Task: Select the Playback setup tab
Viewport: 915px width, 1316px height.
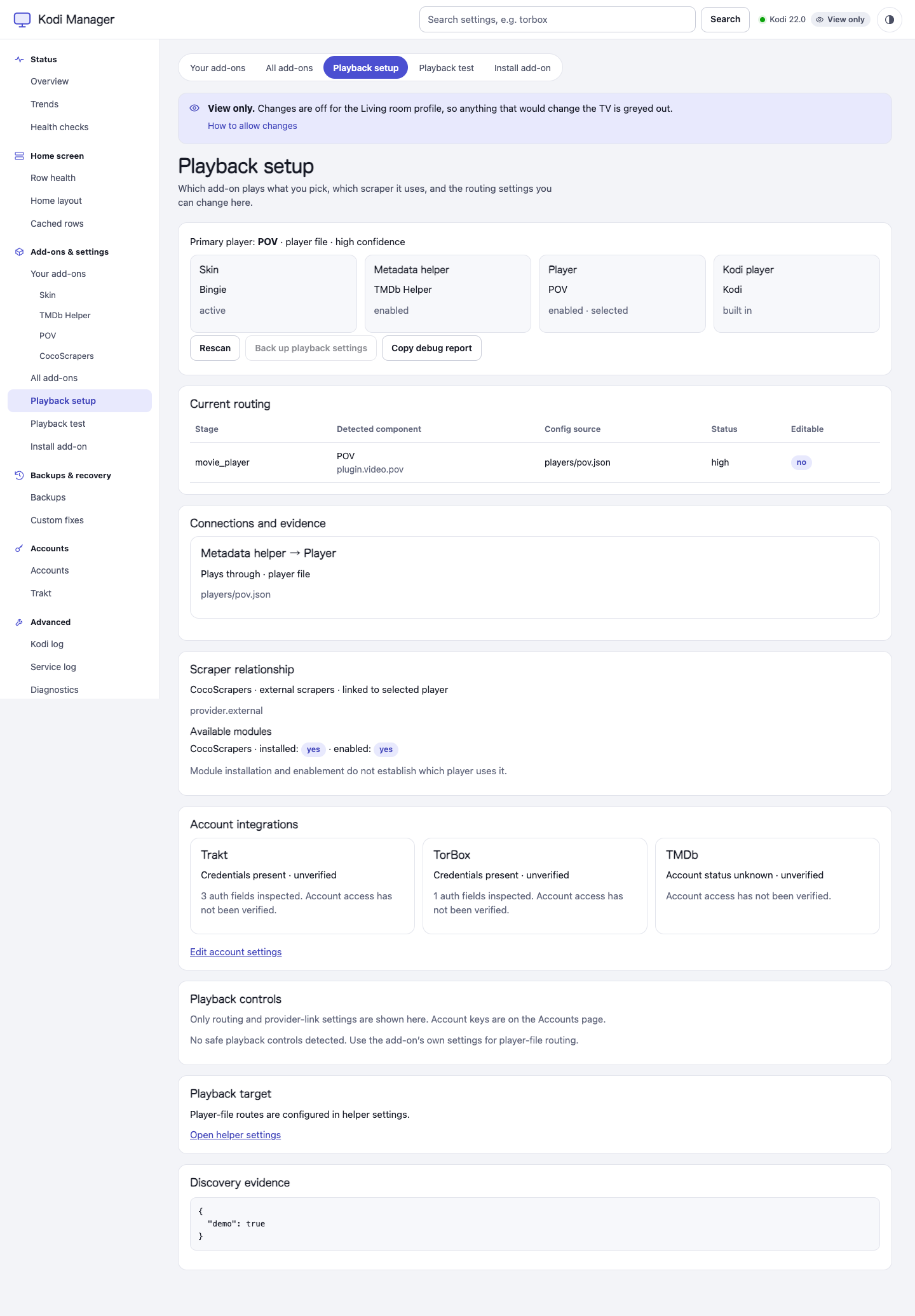Action: pyautogui.click(x=366, y=68)
